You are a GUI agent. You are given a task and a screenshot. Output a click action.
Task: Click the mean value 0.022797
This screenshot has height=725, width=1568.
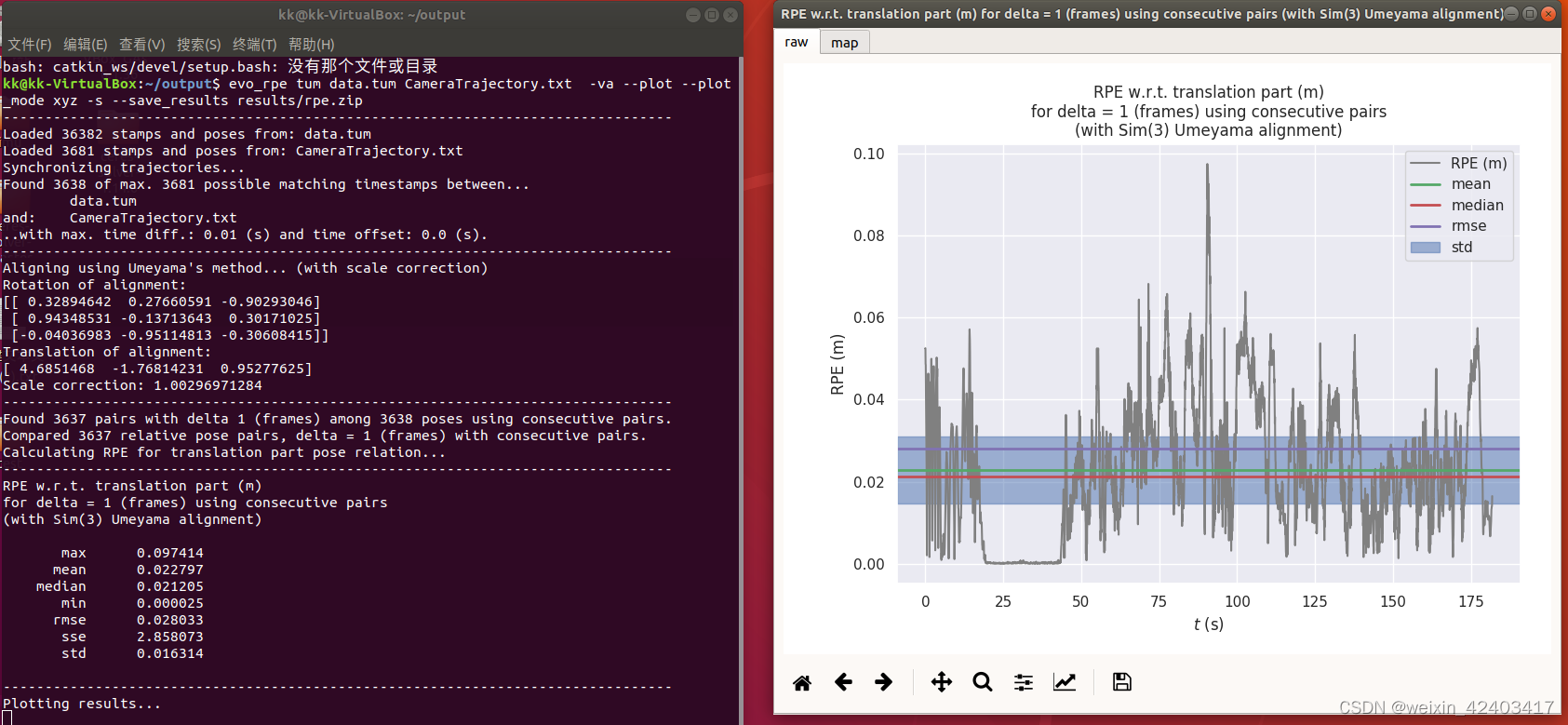[170, 570]
